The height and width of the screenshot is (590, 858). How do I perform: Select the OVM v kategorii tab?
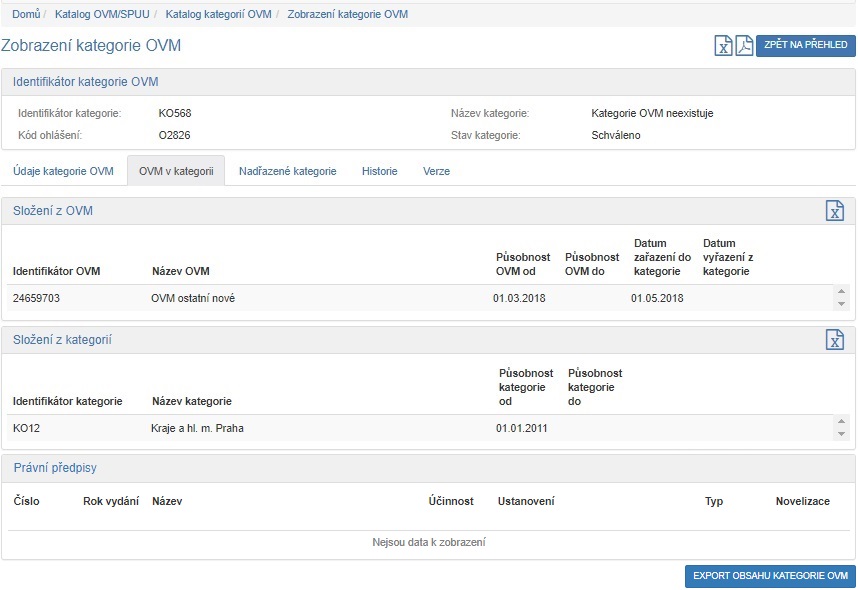[176, 171]
